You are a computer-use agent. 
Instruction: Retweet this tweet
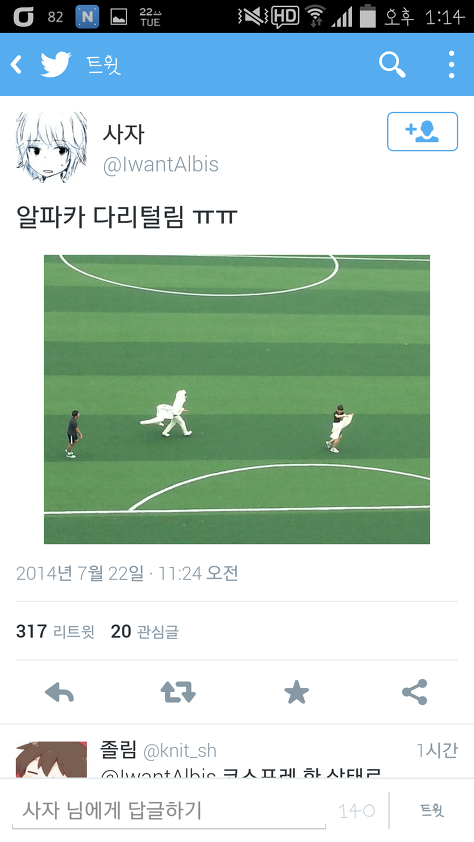[x=178, y=692]
